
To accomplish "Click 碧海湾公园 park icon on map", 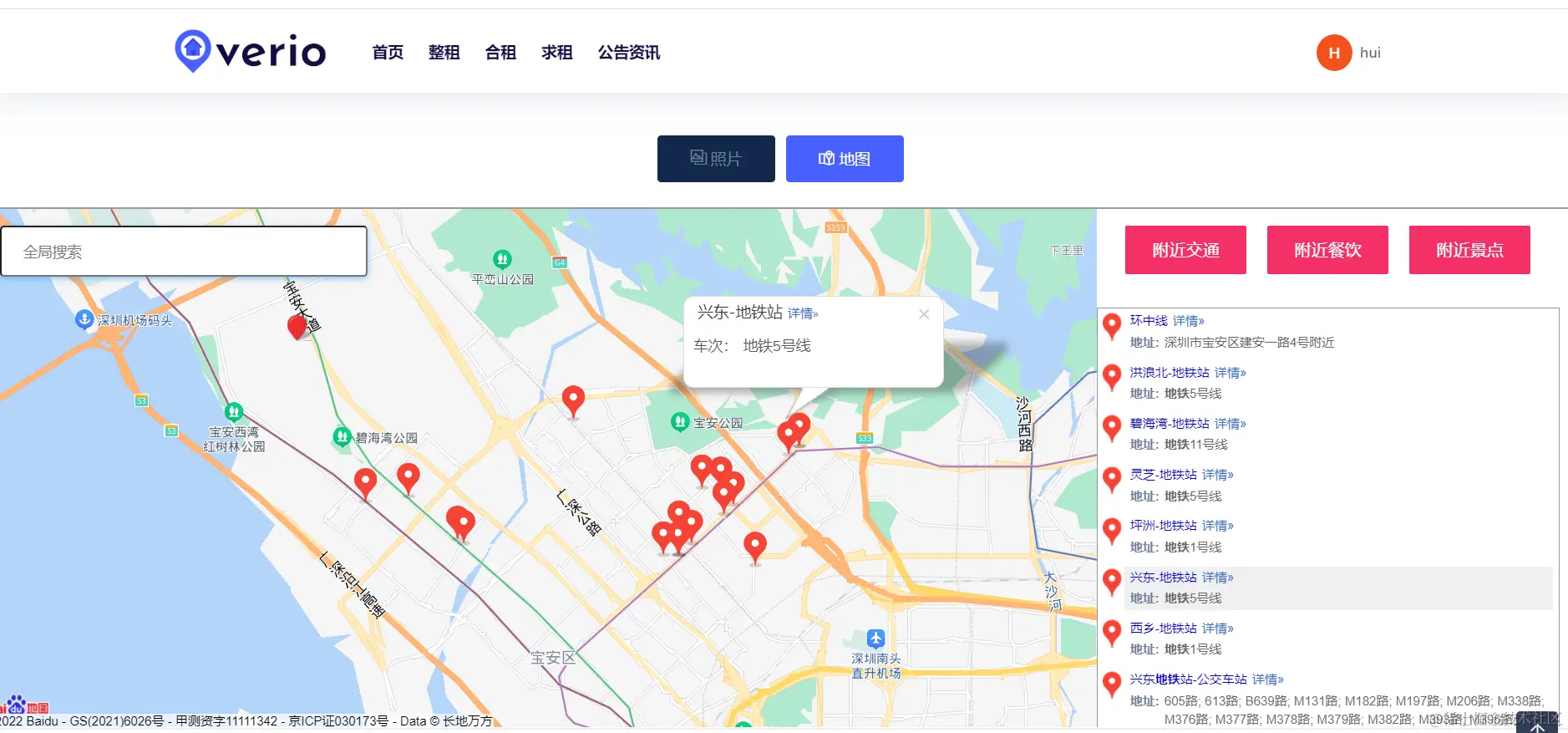I will (x=342, y=436).
